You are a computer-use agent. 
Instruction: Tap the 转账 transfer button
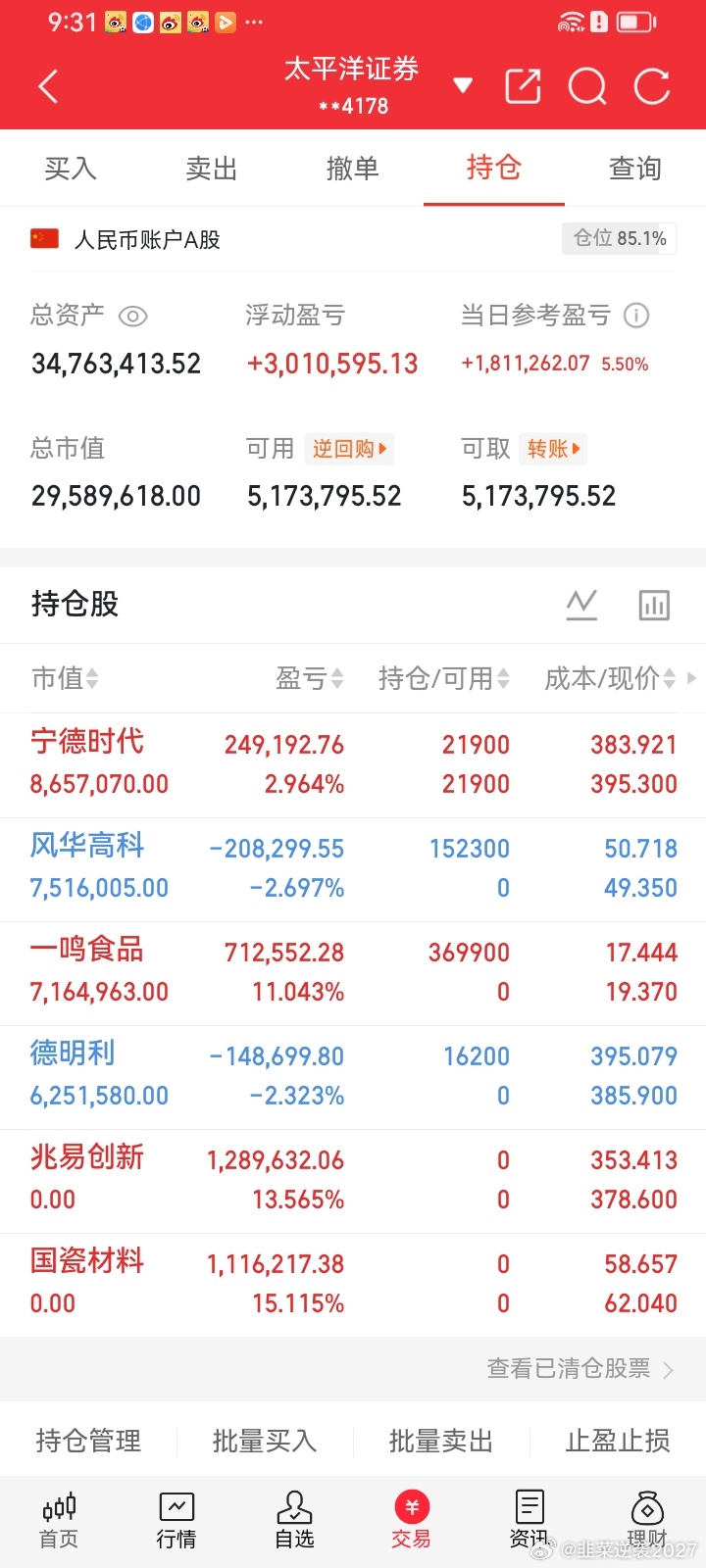tap(553, 449)
